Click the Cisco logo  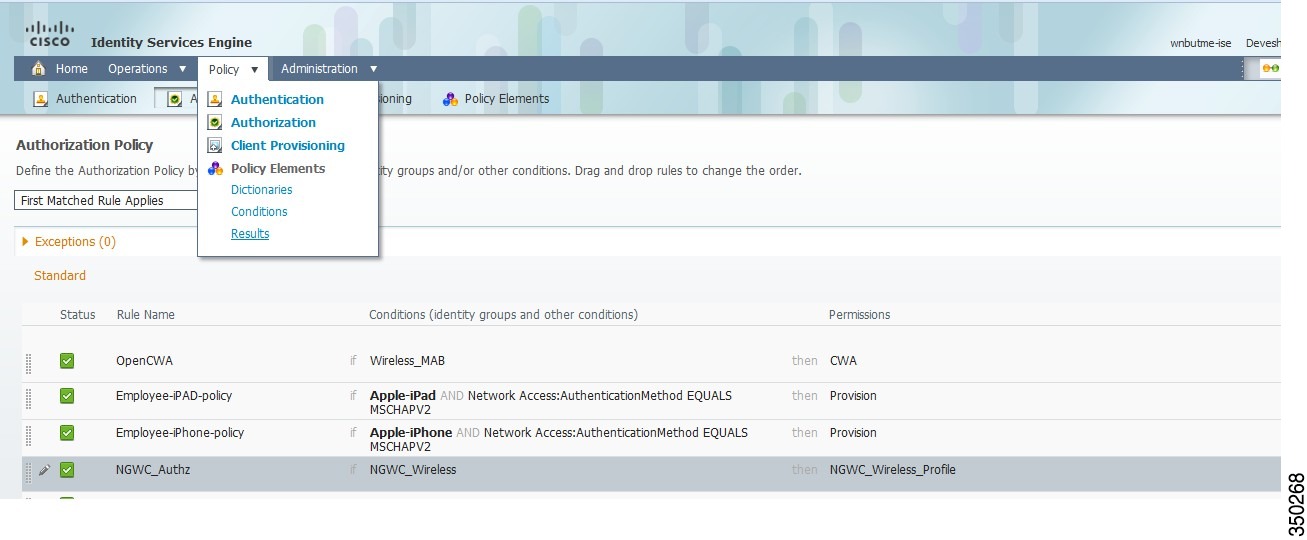50,33
